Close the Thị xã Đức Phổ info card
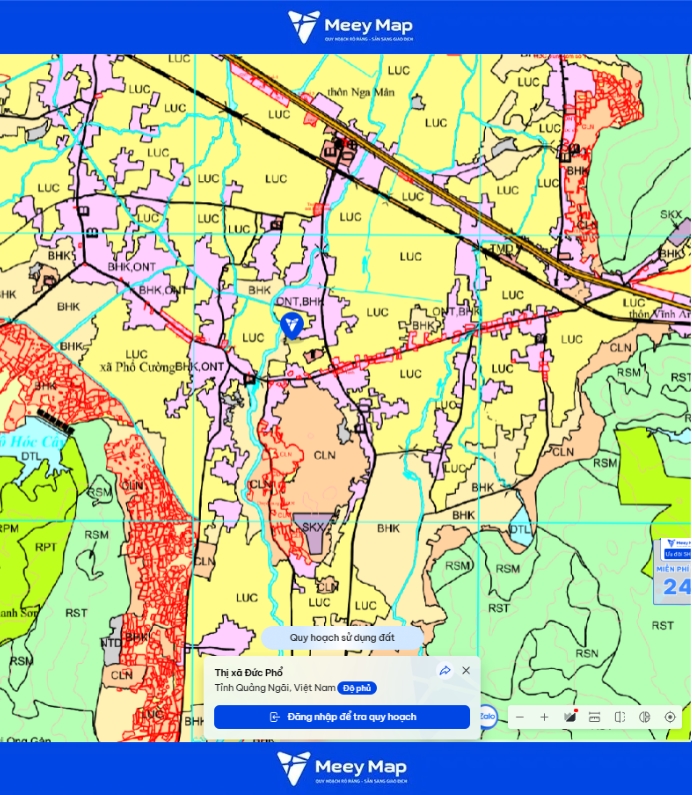The width and height of the screenshot is (692, 795). (466, 670)
